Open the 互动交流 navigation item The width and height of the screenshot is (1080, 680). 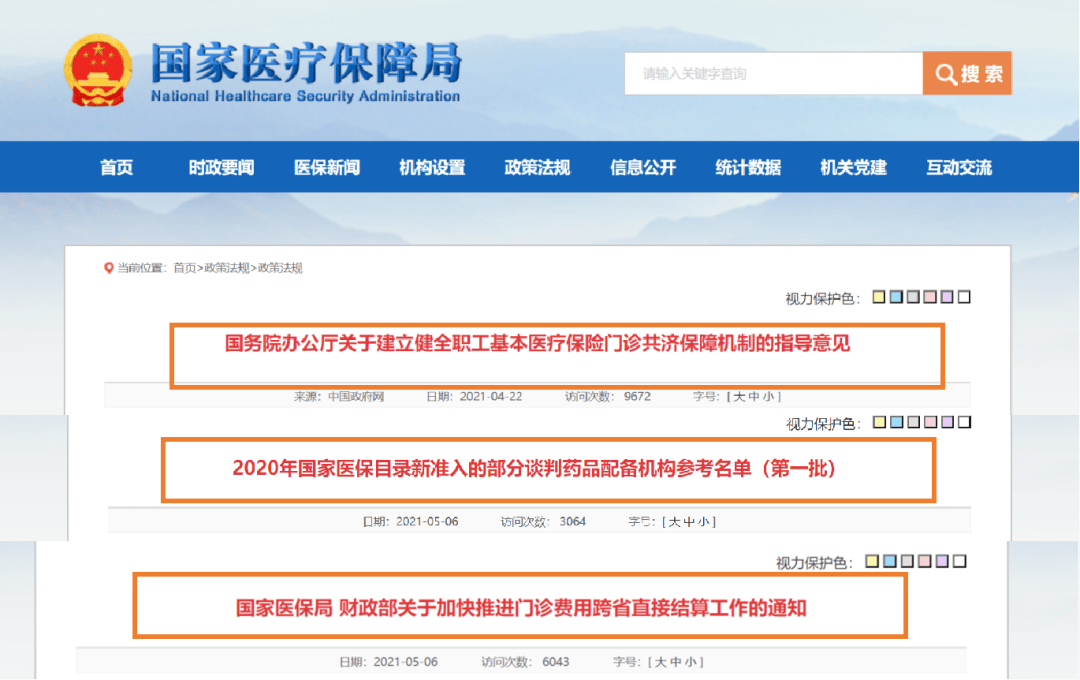pyautogui.click(x=959, y=167)
